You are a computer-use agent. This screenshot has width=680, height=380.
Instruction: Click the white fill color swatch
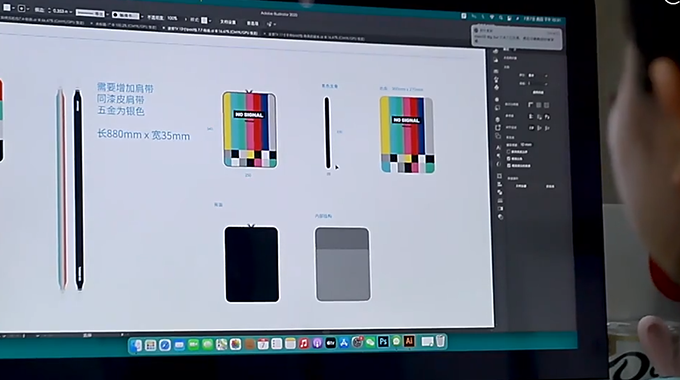pyautogui.click(x=7, y=7)
